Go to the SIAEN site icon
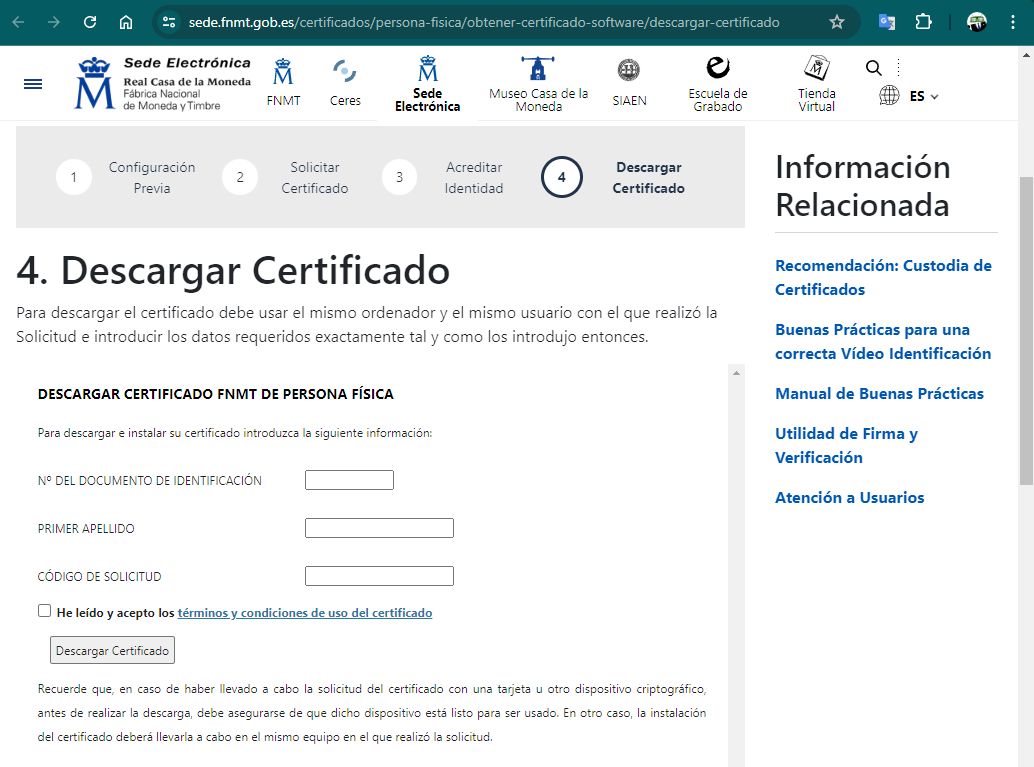Screen dimensions: 1034x767 tap(629, 71)
